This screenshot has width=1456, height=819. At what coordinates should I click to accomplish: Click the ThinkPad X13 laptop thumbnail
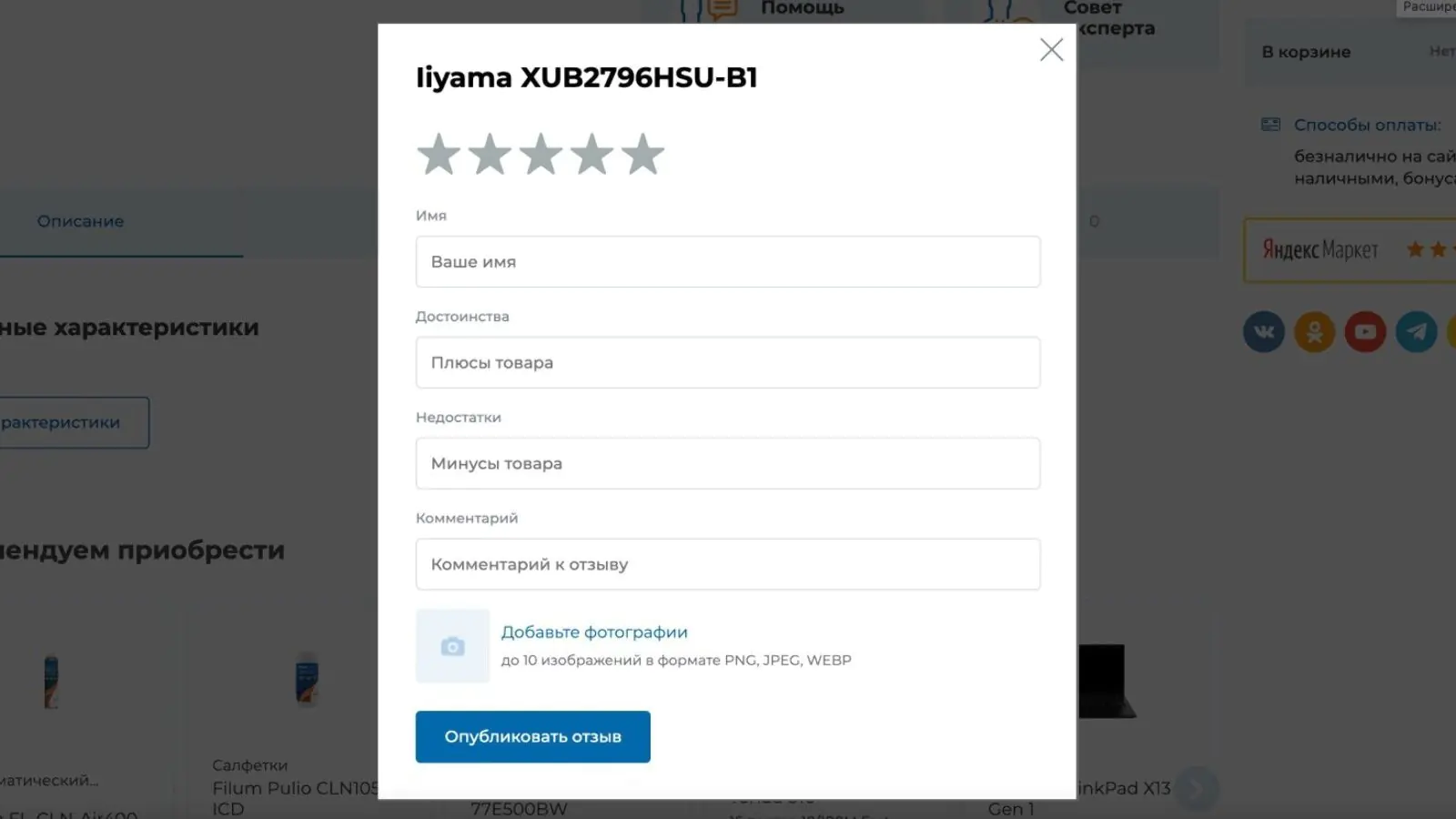pyautogui.click(x=1106, y=681)
